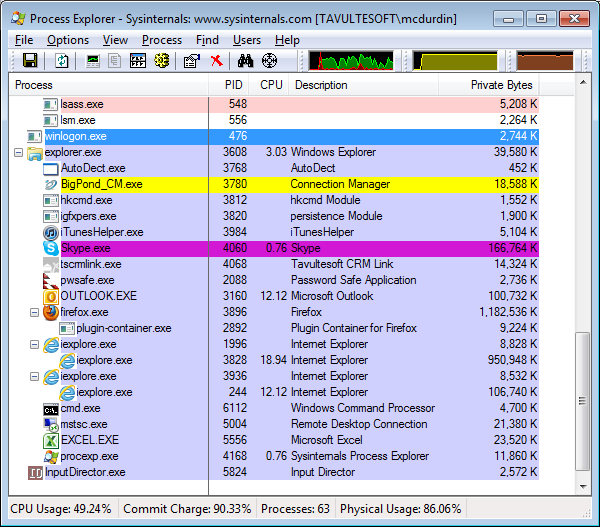Image resolution: width=600 pixels, height=527 pixels.
Task: Select the plugin-container.exe process
Action: pyautogui.click(x=124, y=328)
